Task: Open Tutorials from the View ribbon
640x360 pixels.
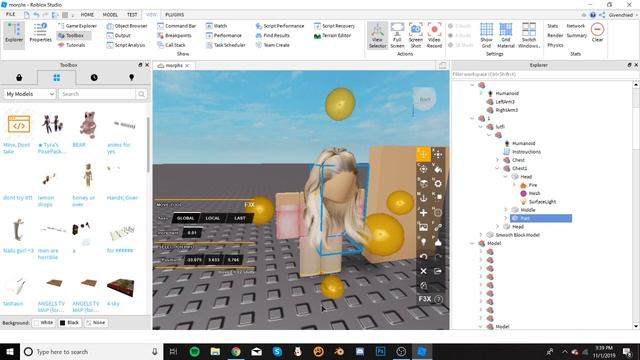Action: pyautogui.click(x=72, y=45)
